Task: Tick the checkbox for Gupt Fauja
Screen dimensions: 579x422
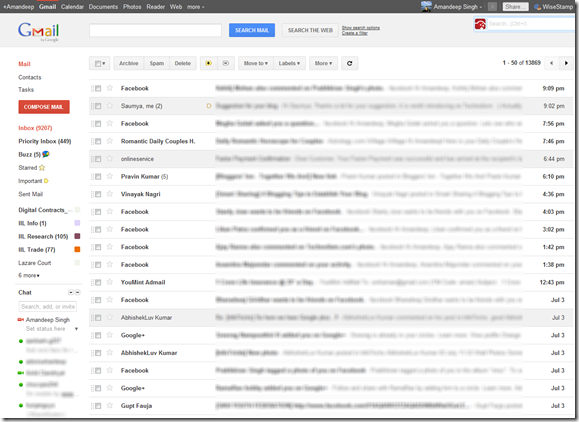Action: click(98, 406)
